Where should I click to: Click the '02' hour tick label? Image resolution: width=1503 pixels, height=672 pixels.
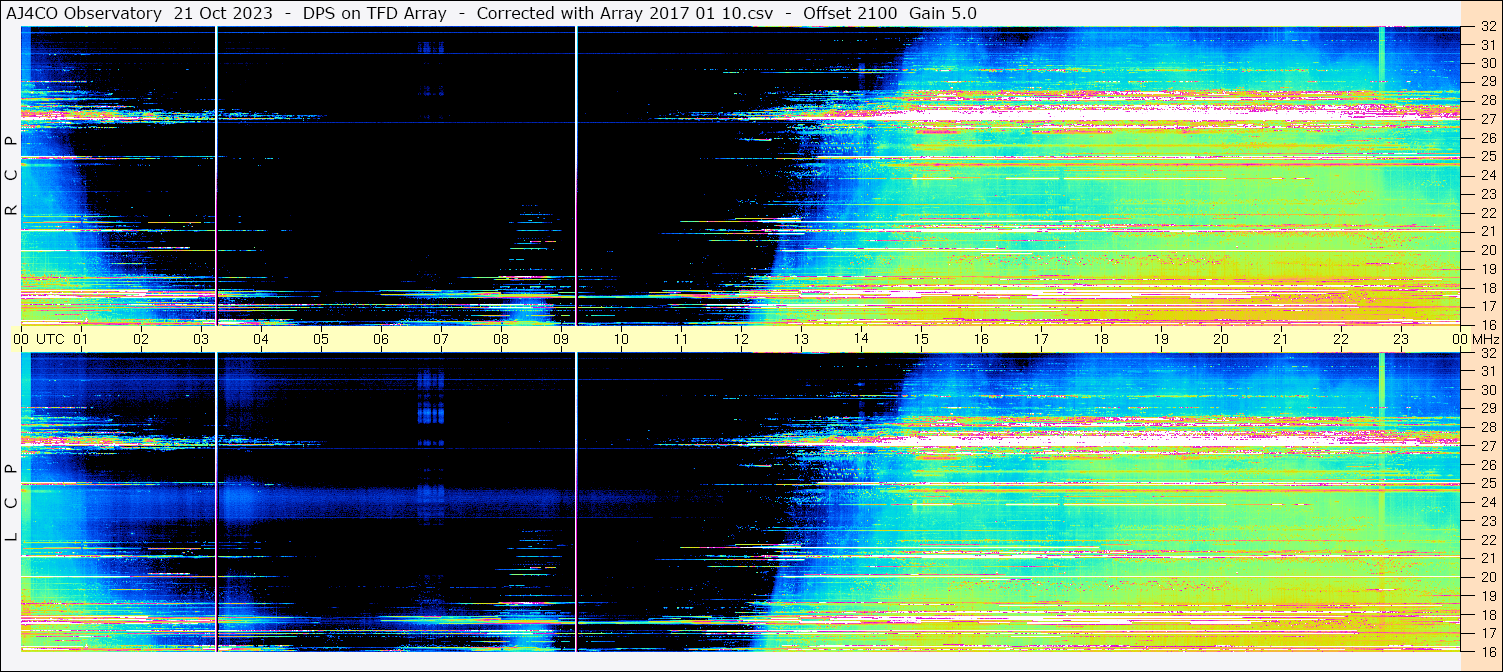[141, 339]
